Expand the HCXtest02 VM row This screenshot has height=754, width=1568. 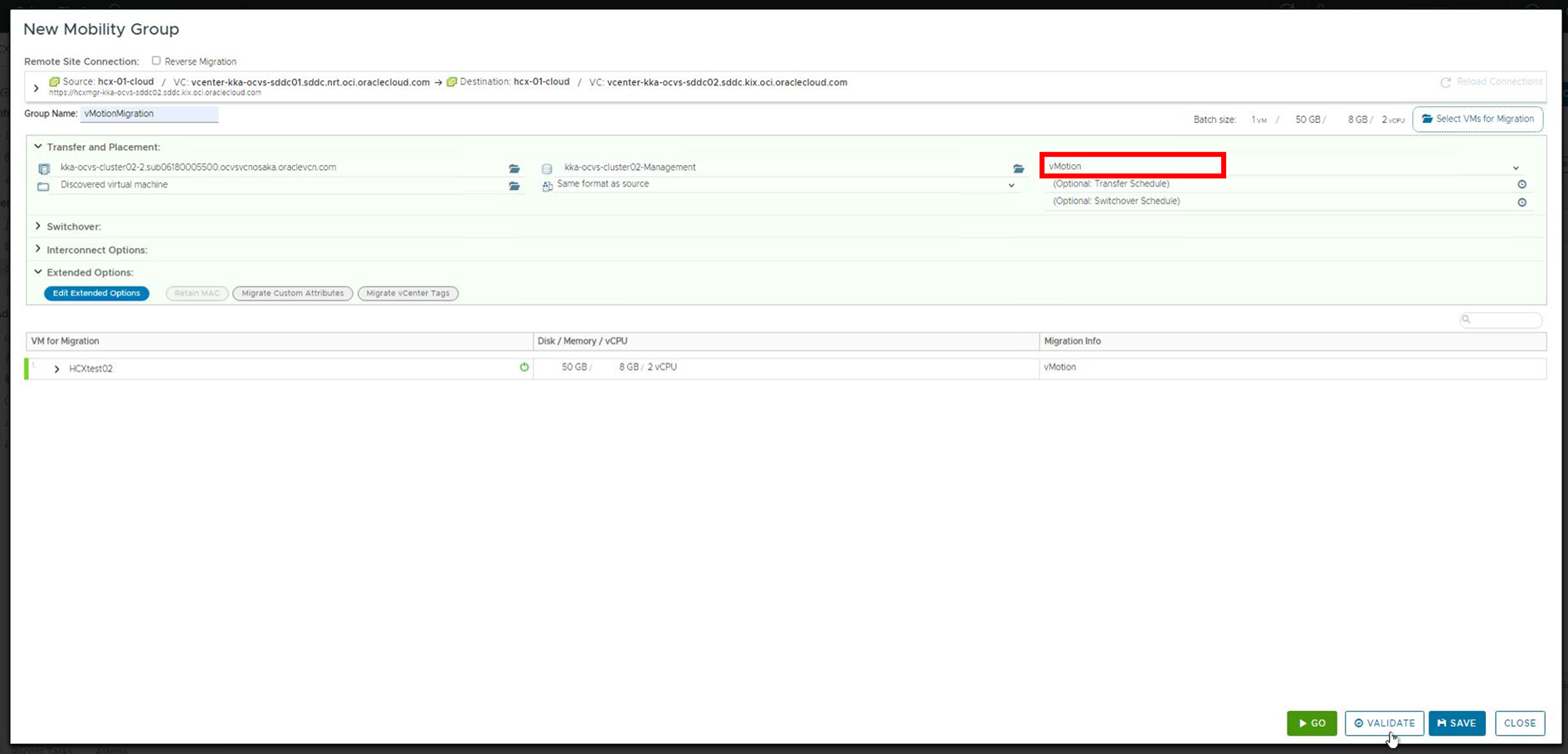tap(56, 369)
